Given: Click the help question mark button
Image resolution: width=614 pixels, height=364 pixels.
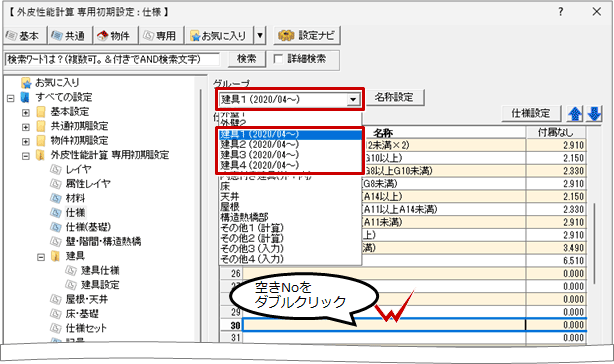Looking at the screenshot, I should [561, 12].
